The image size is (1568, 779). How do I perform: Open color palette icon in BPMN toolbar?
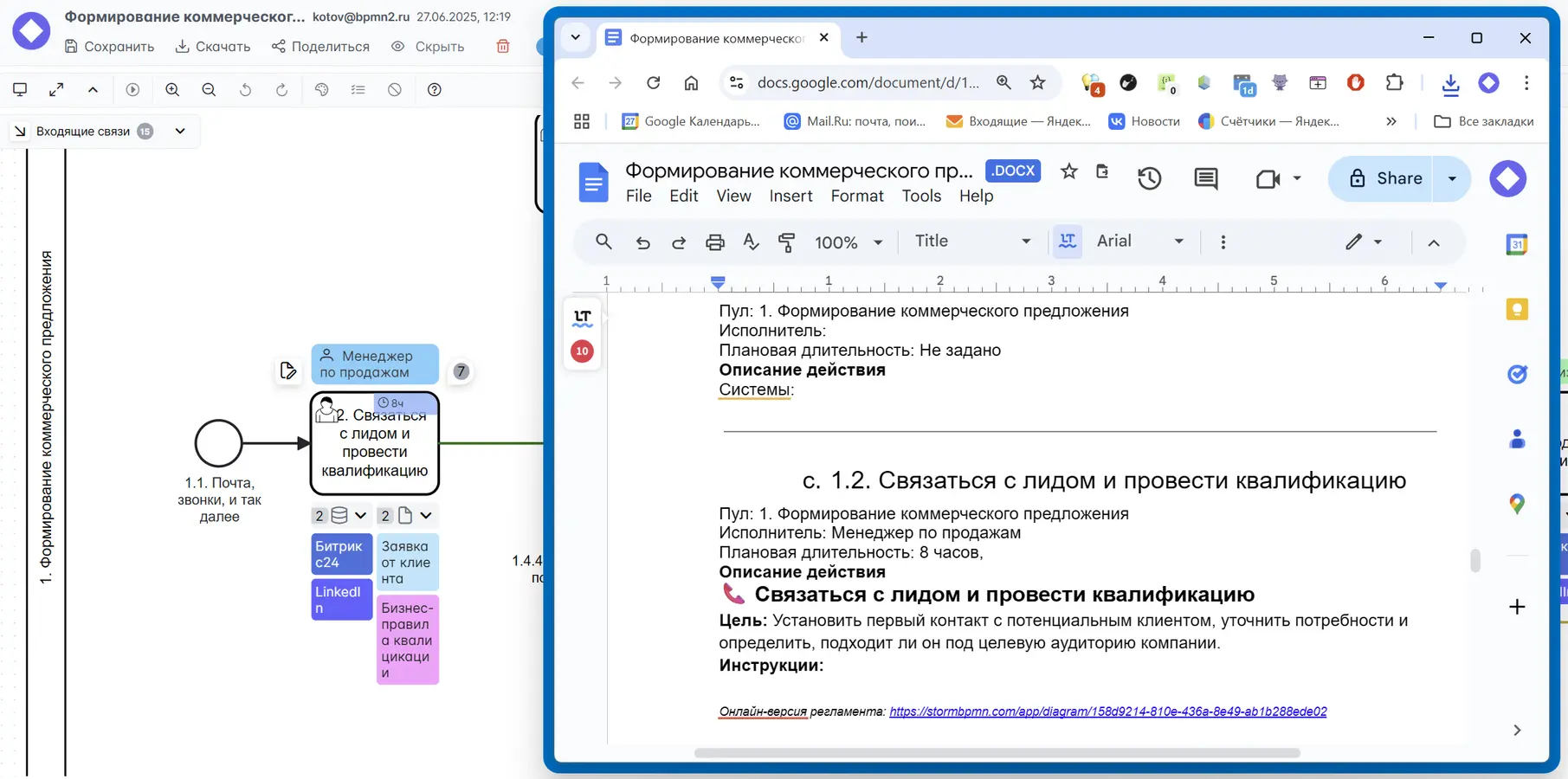pos(321,89)
